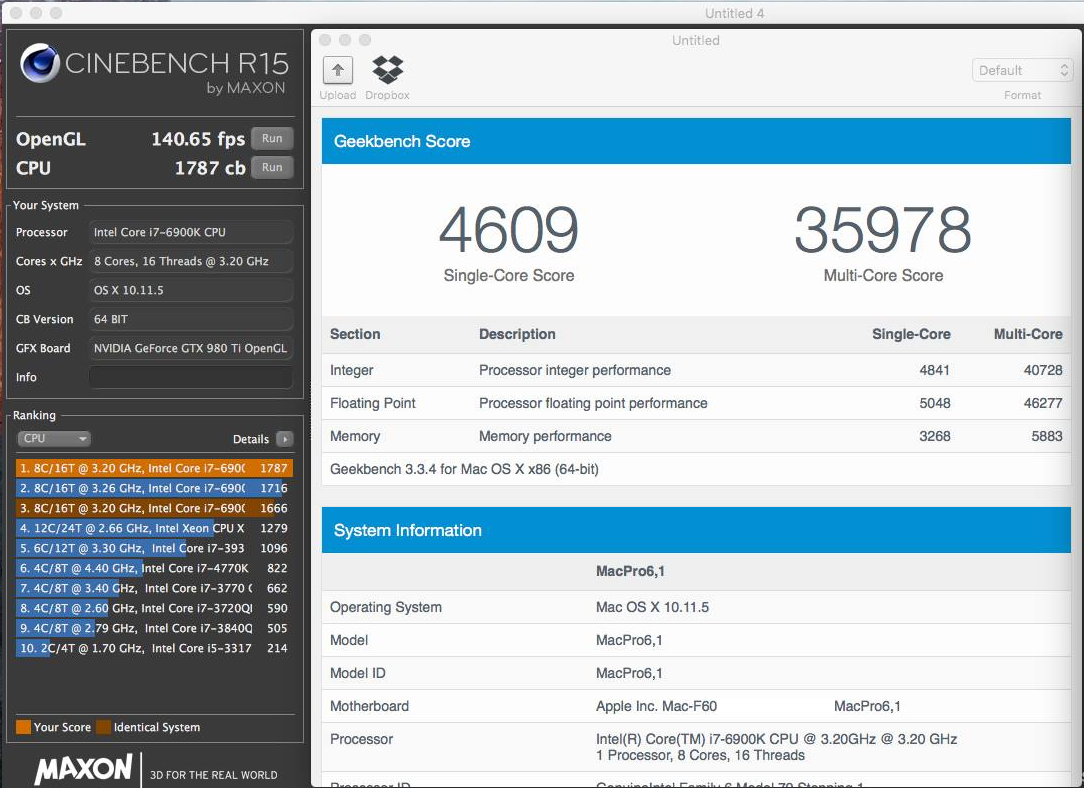Click the Untitled Geekbench window title
The image size is (1084, 788).
pyautogui.click(x=695, y=40)
